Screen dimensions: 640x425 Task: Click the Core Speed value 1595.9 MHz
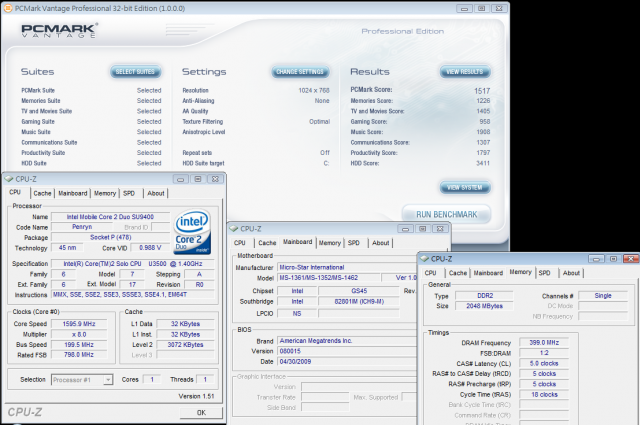79,324
